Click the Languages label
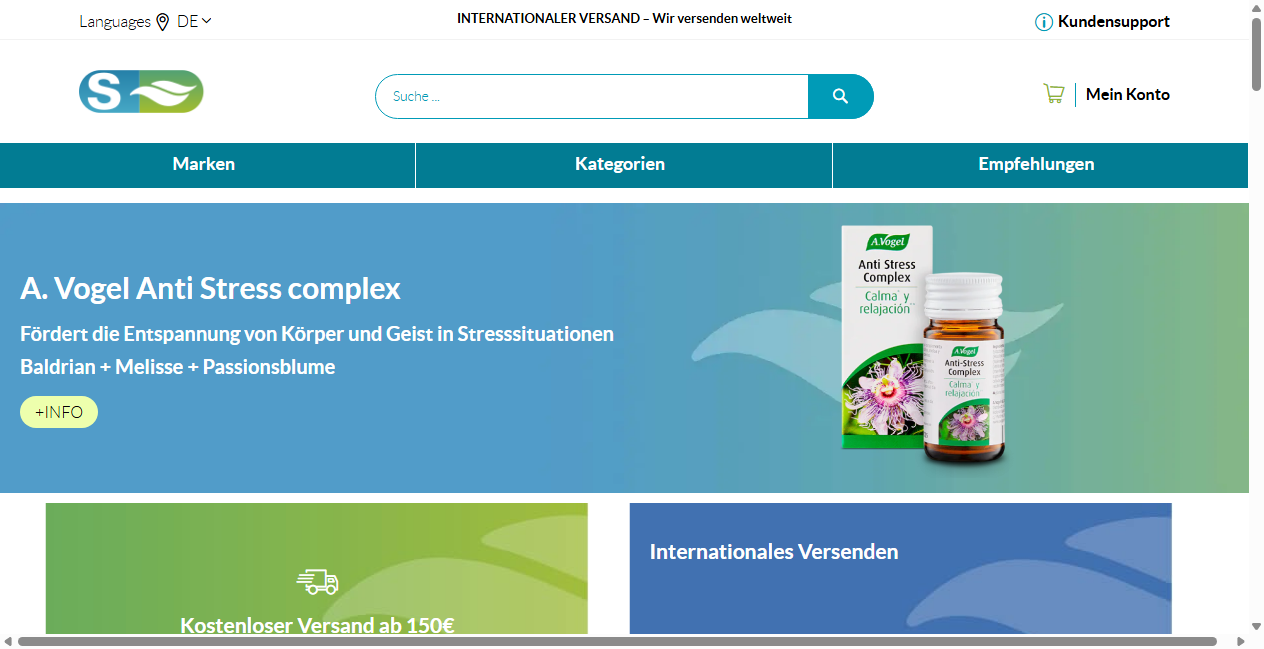Viewport: 1264px width, 649px height. 115,21
